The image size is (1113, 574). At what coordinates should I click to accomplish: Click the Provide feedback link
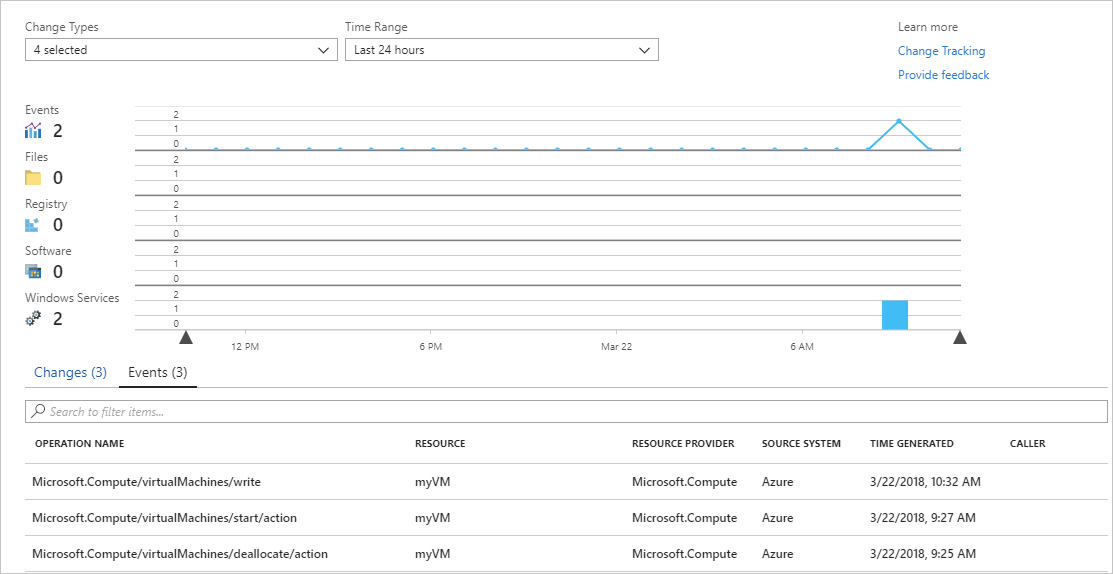point(943,74)
